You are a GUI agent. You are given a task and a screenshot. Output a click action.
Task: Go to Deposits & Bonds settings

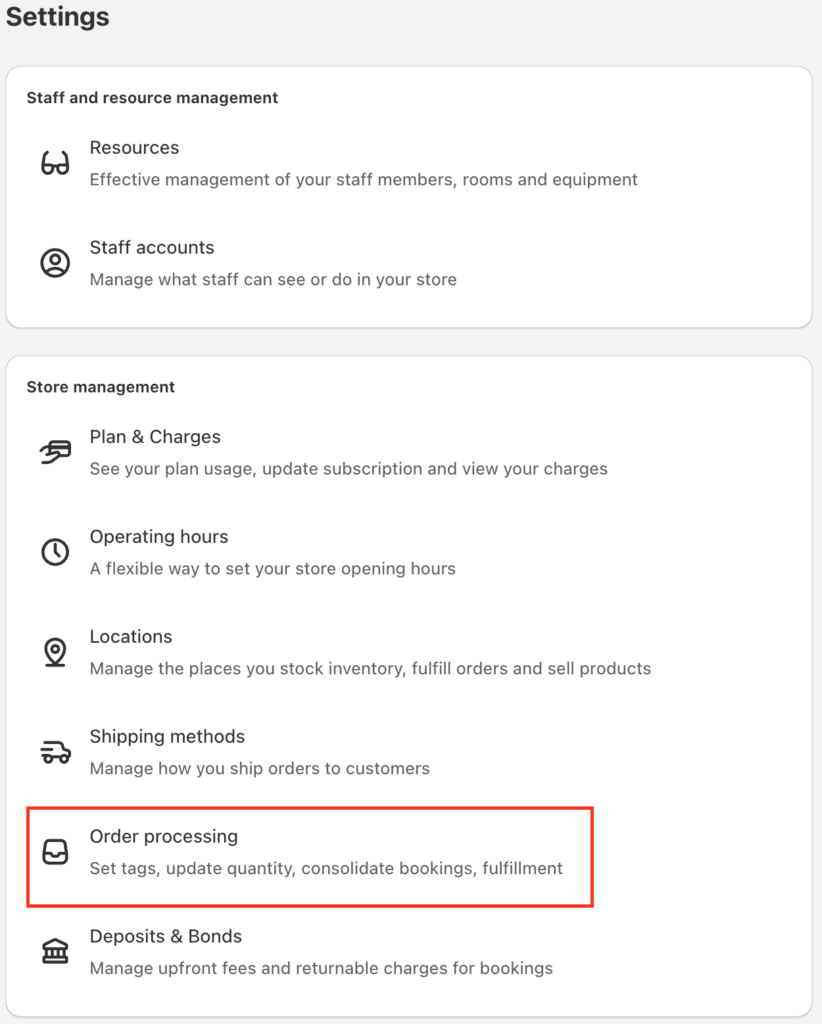click(x=165, y=936)
